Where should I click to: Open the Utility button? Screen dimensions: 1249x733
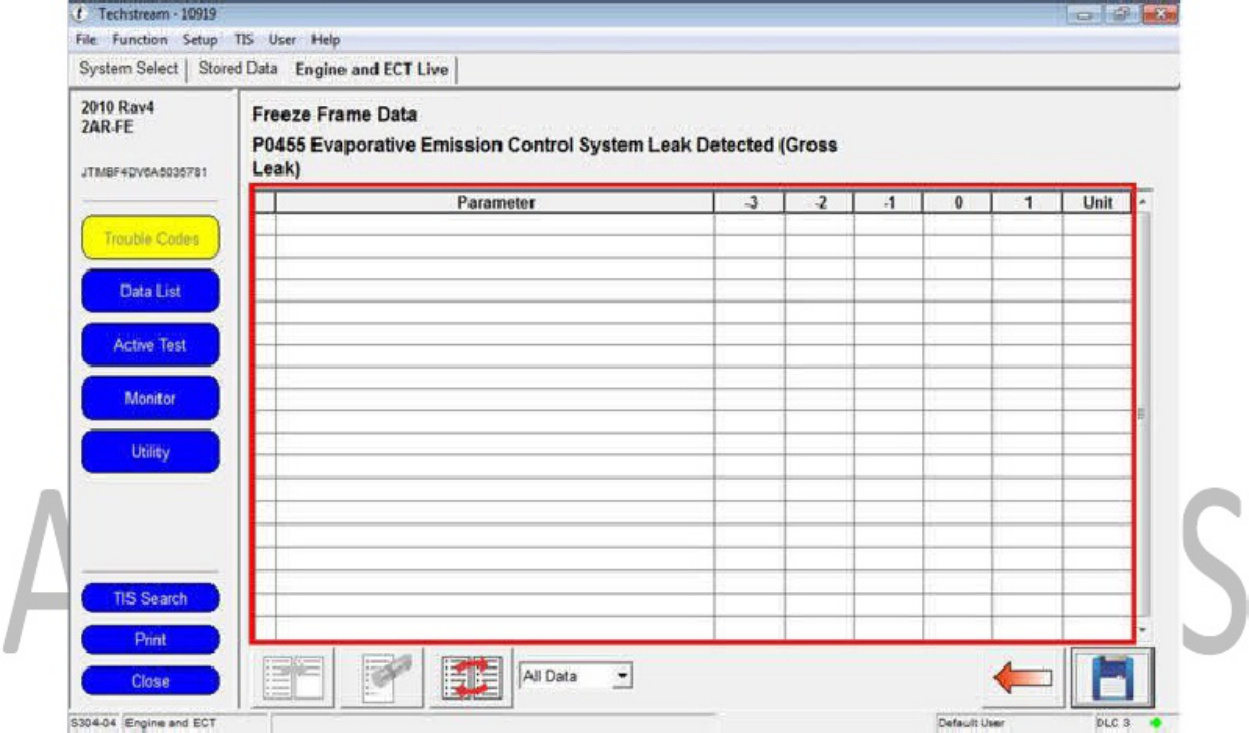tap(150, 452)
